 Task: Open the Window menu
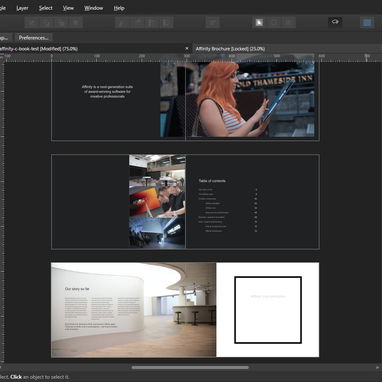[x=93, y=8]
